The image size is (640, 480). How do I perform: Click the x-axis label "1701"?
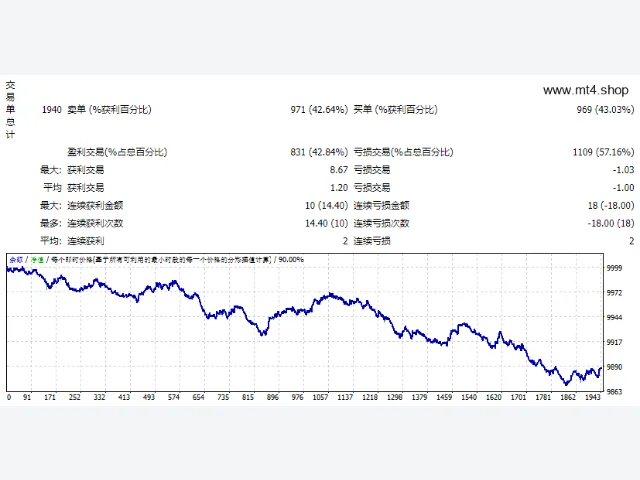tap(518, 397)
